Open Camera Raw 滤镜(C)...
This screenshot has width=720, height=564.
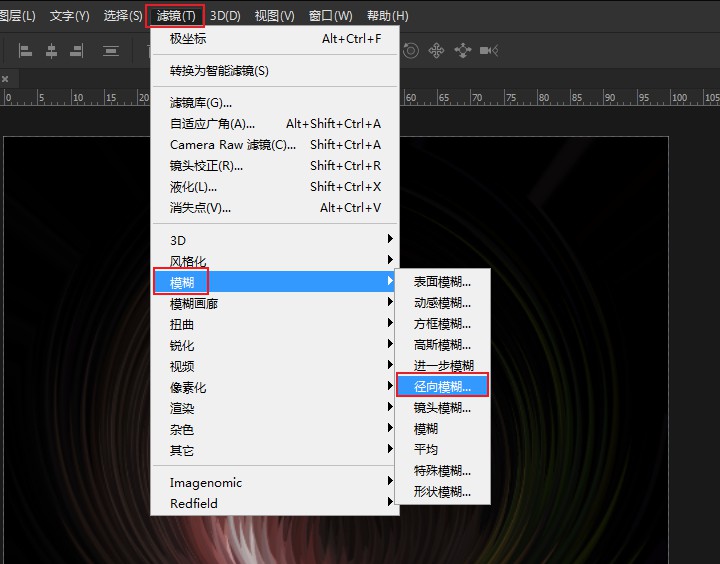pos(275,145)
